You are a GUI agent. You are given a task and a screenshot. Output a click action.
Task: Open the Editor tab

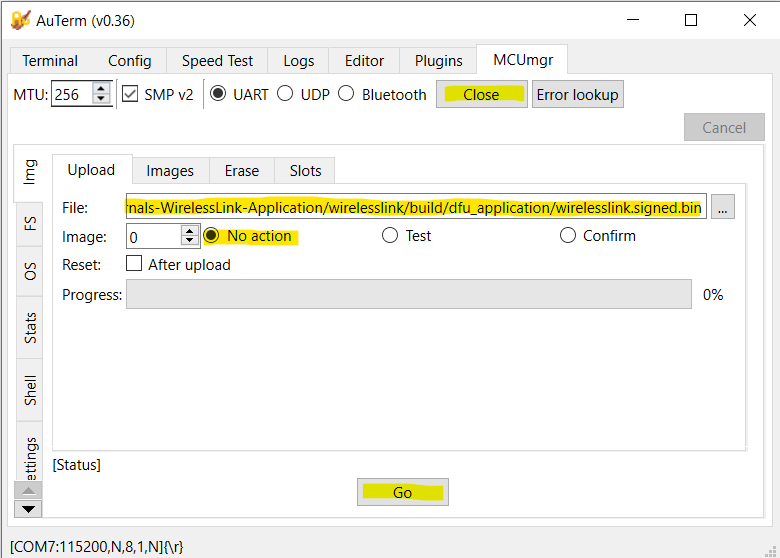tap(364, 61)
